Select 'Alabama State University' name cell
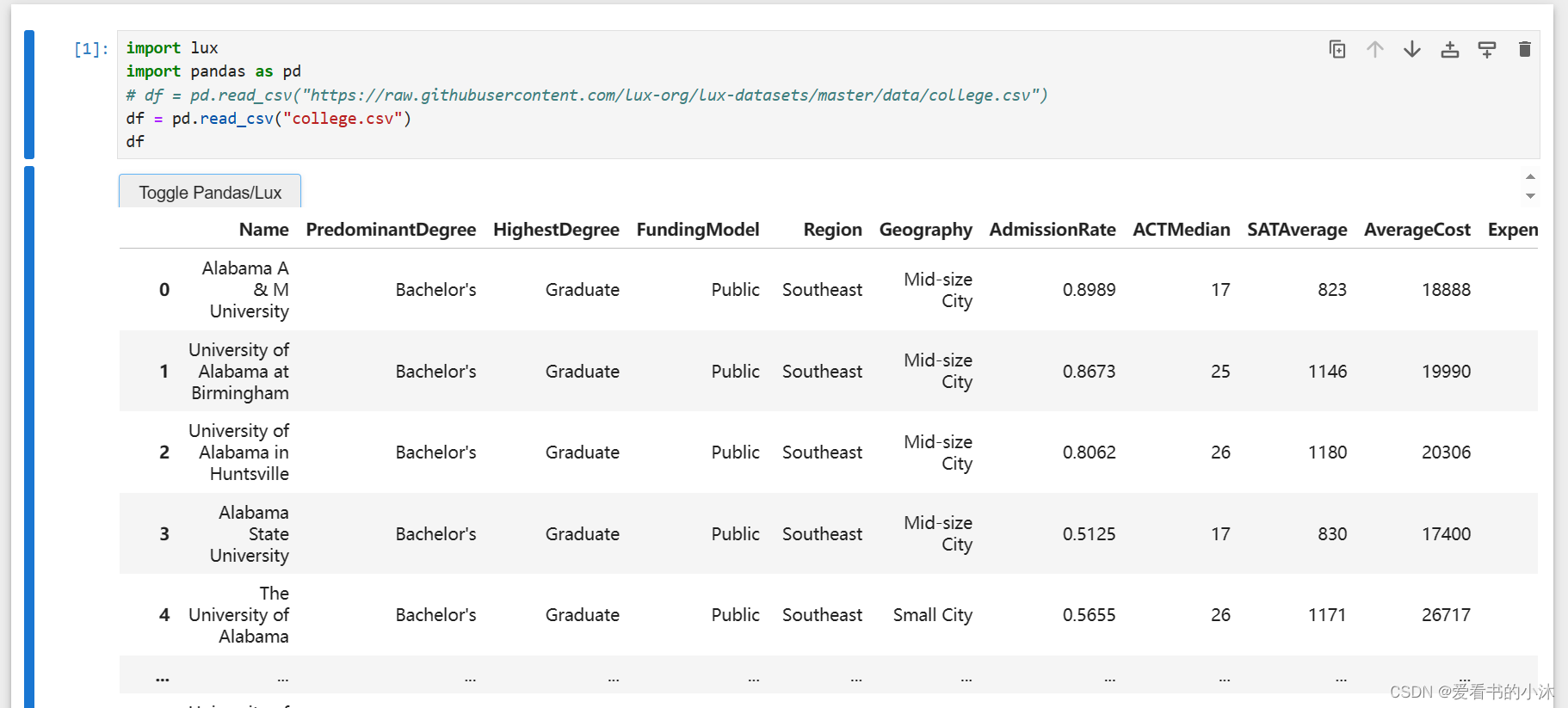 pyautogui.click(x=250, y=534)
